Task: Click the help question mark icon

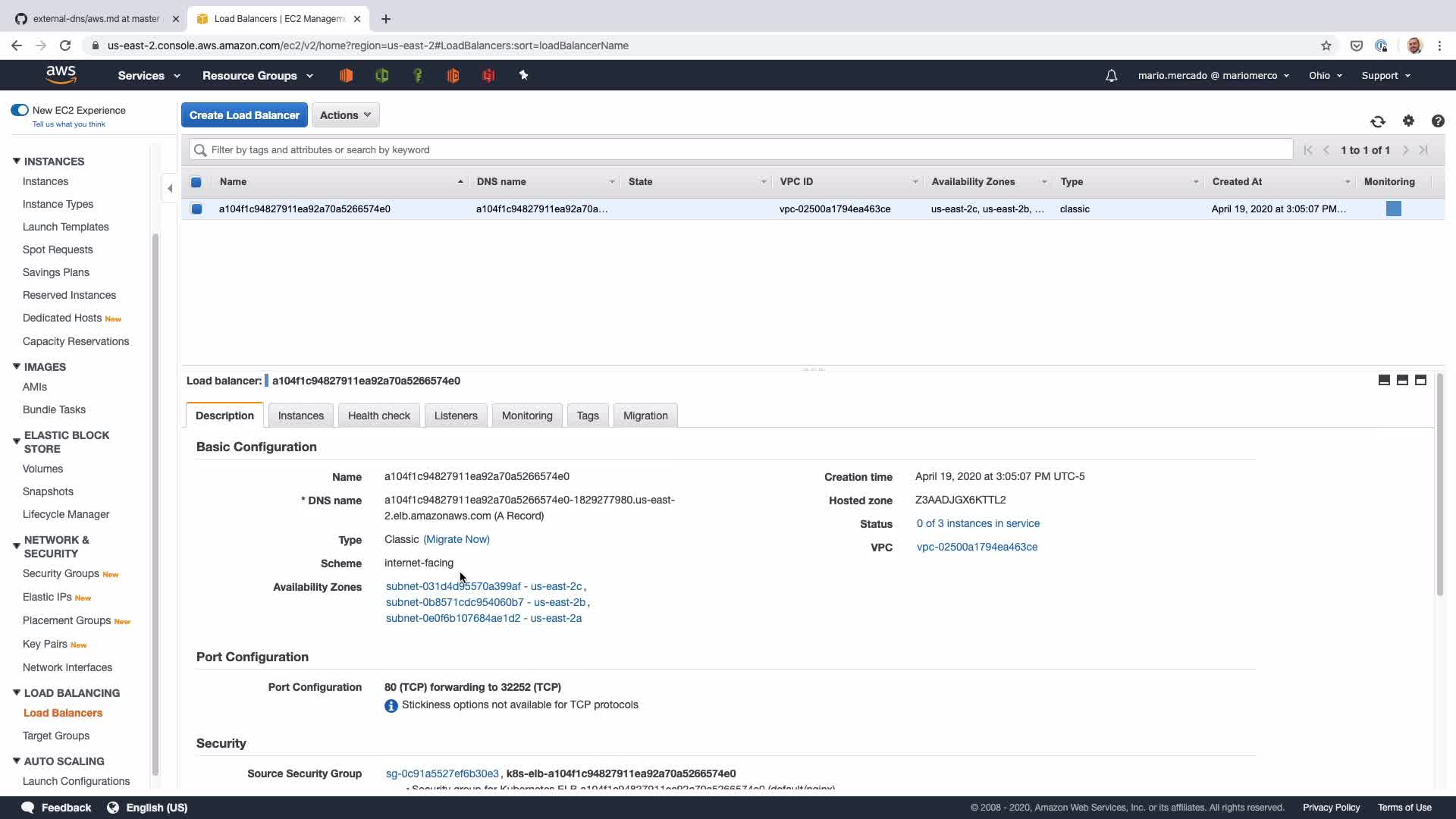Action: [x=1437, y=121]
